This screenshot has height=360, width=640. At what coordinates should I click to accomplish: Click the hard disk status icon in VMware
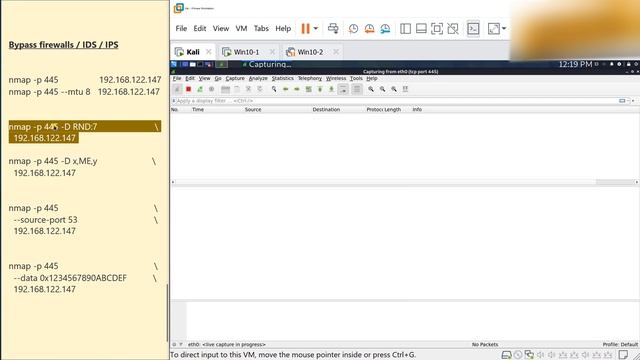click(507, 355)
